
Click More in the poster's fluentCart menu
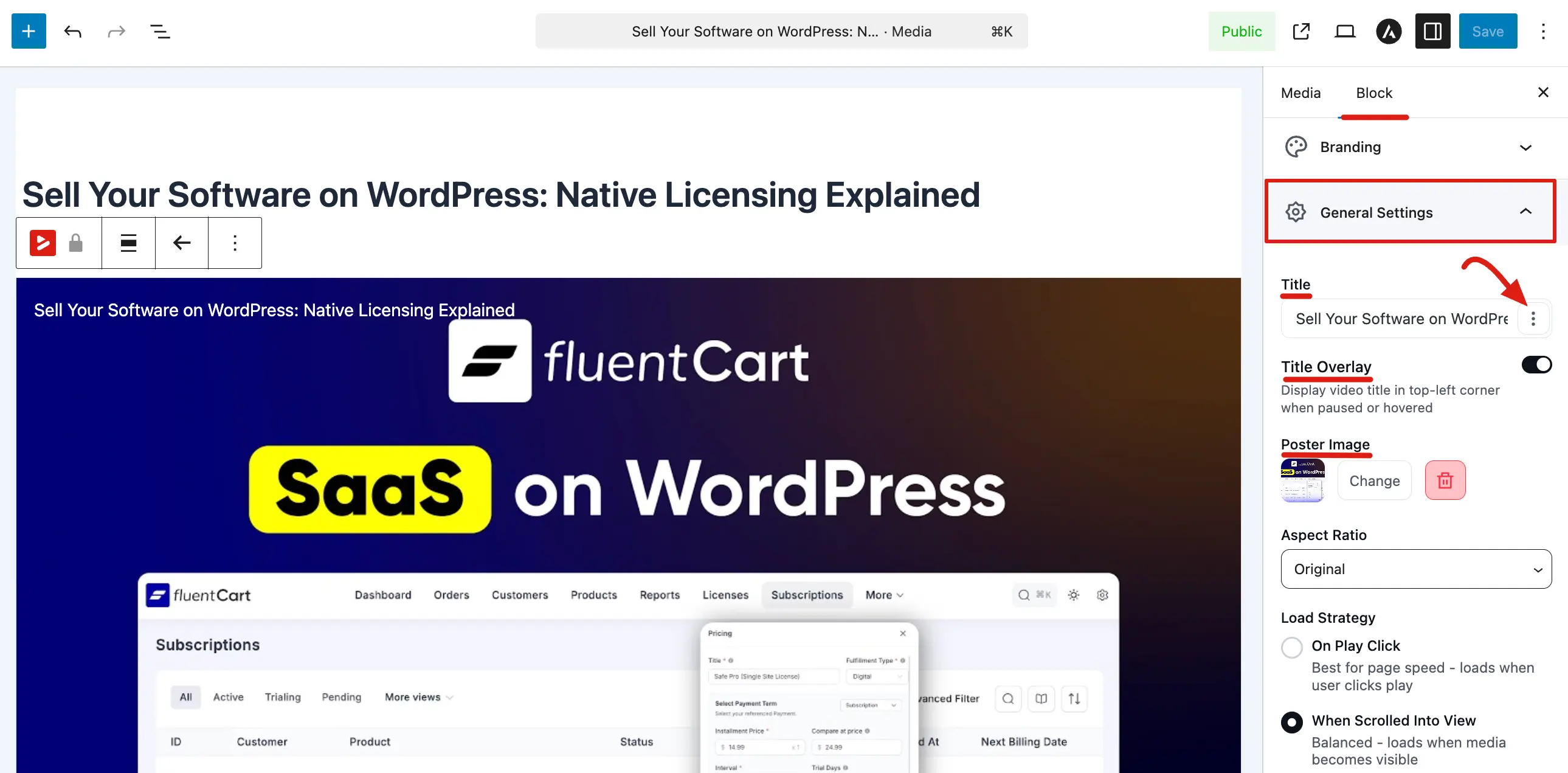pos(885,595)
